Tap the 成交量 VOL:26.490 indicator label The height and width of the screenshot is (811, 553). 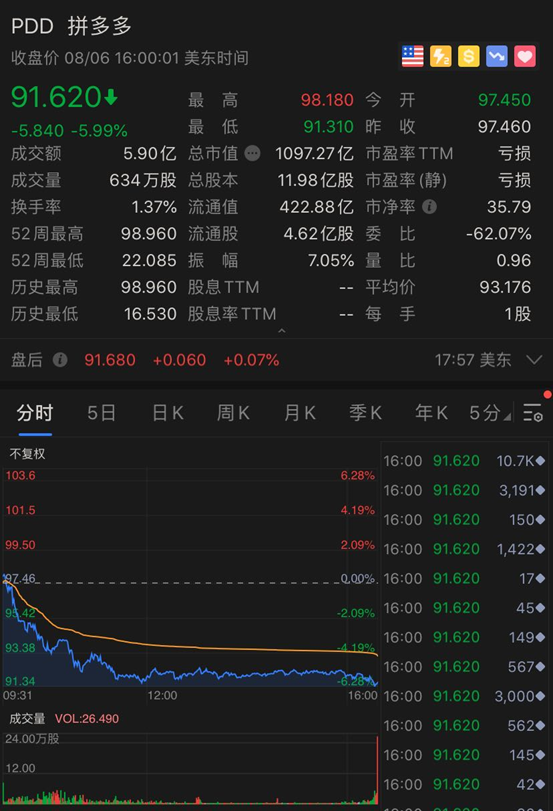64,718
